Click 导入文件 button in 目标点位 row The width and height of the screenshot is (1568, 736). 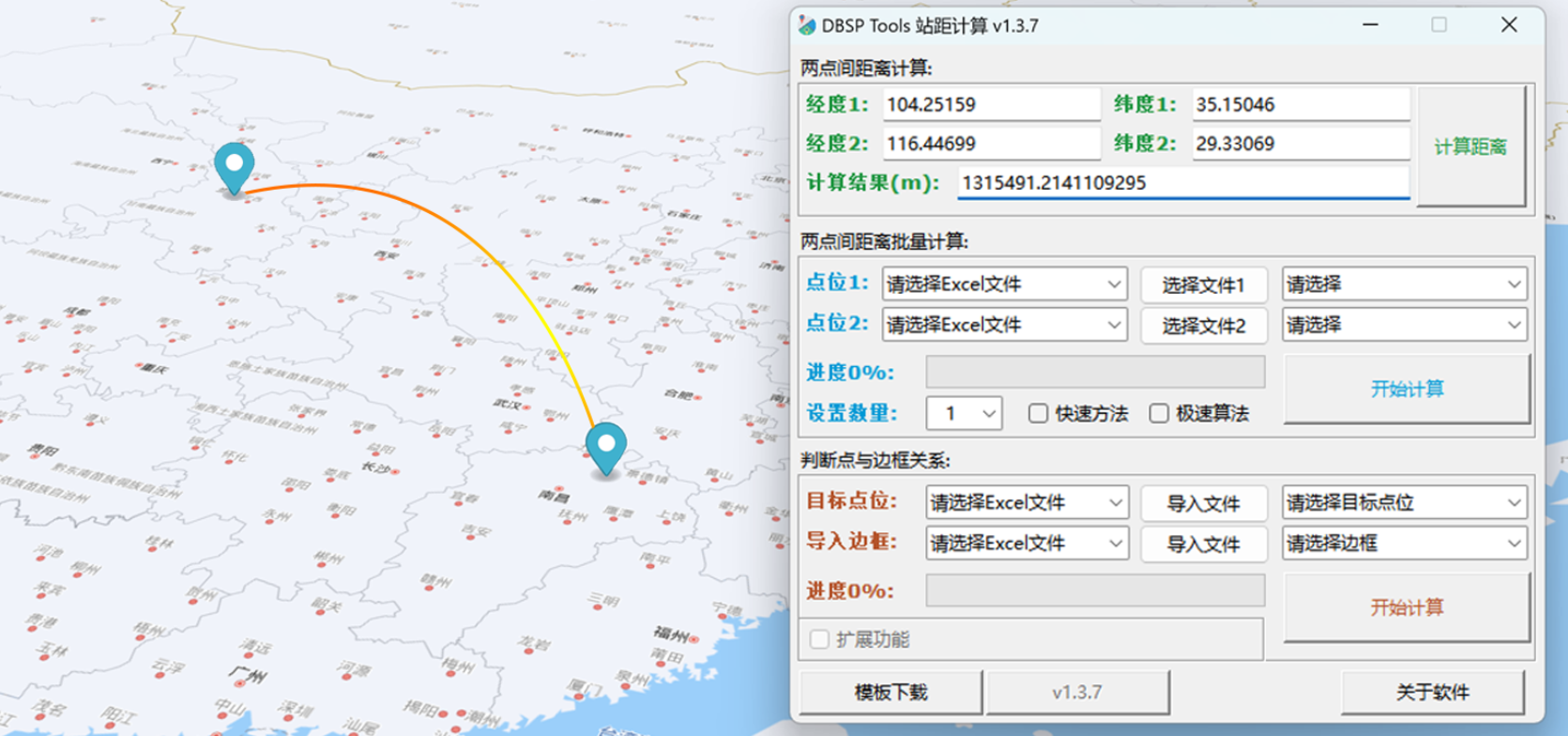pos(1203,503)
